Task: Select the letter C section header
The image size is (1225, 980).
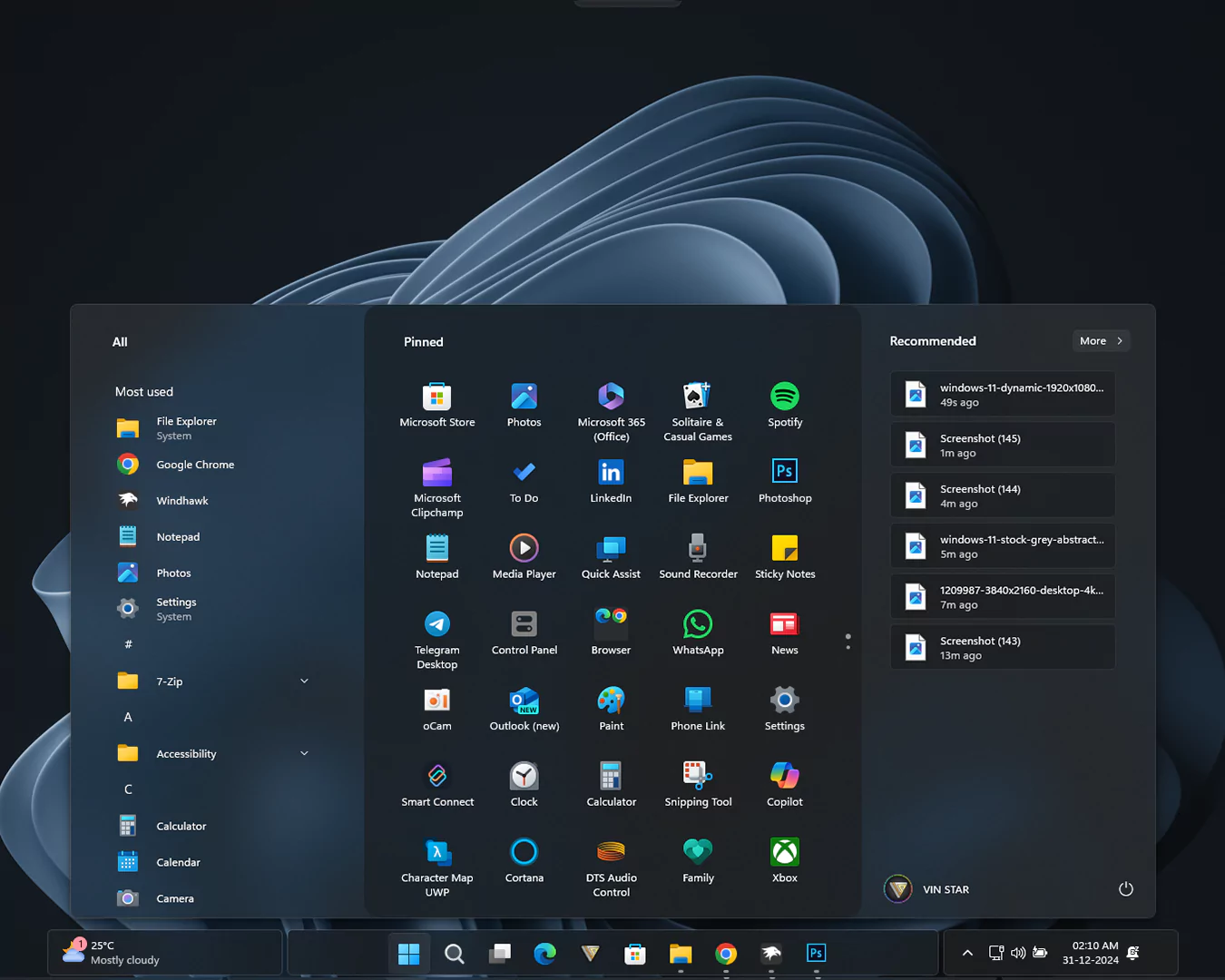Action: pos(128,789)
